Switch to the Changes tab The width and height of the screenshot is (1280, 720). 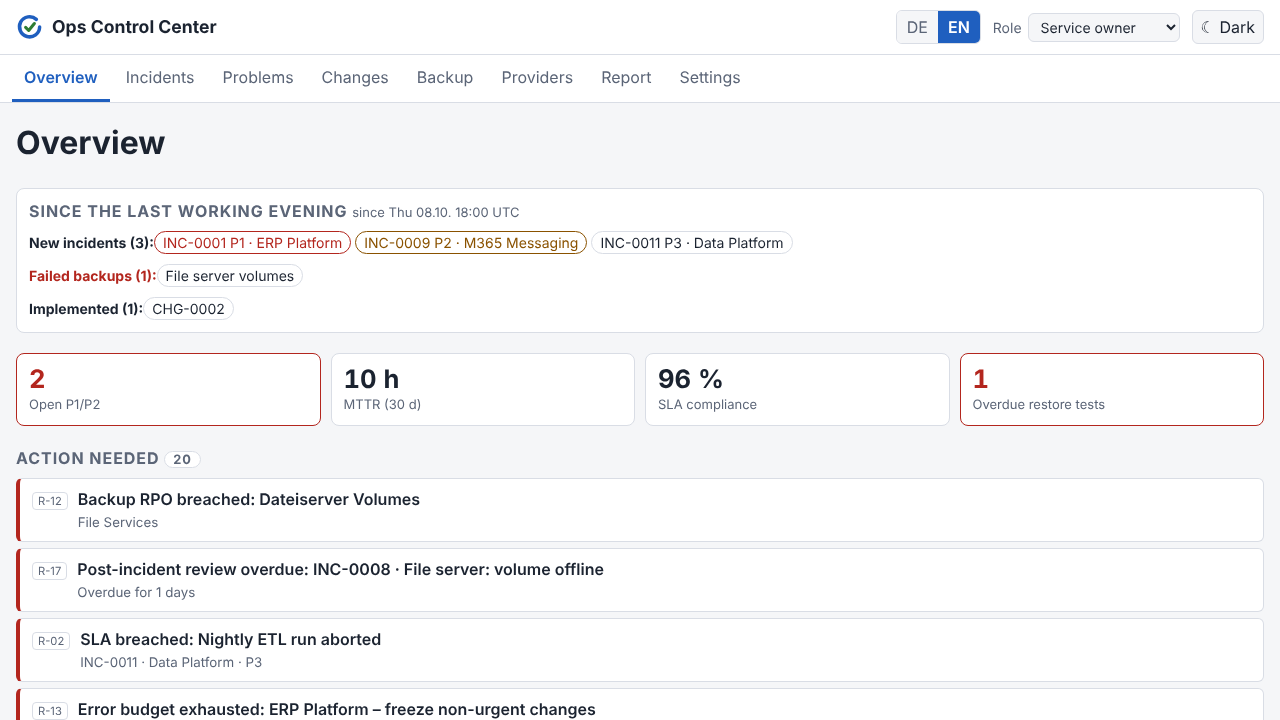point(355,77)
